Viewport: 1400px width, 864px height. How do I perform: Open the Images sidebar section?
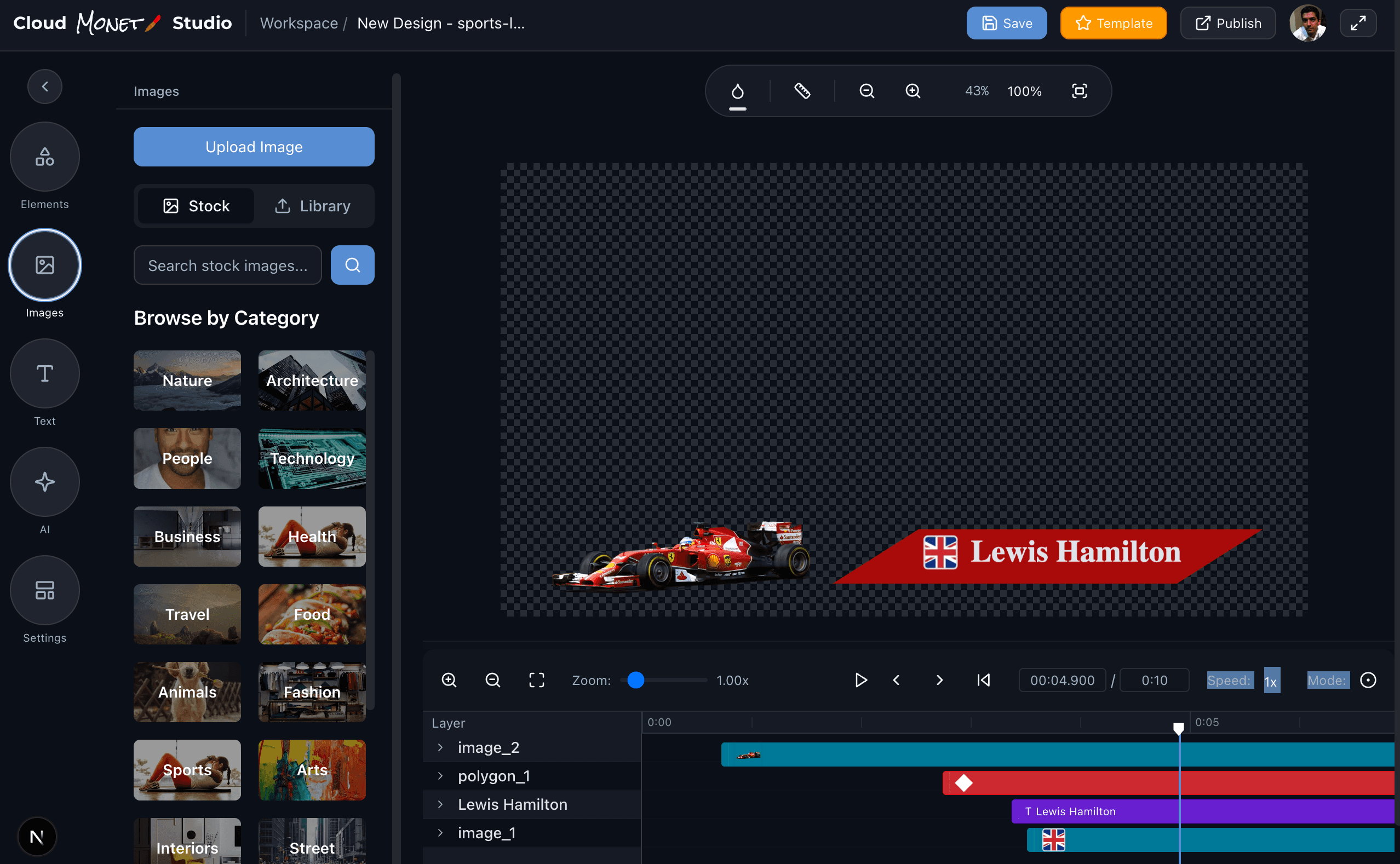pos(44,265)
